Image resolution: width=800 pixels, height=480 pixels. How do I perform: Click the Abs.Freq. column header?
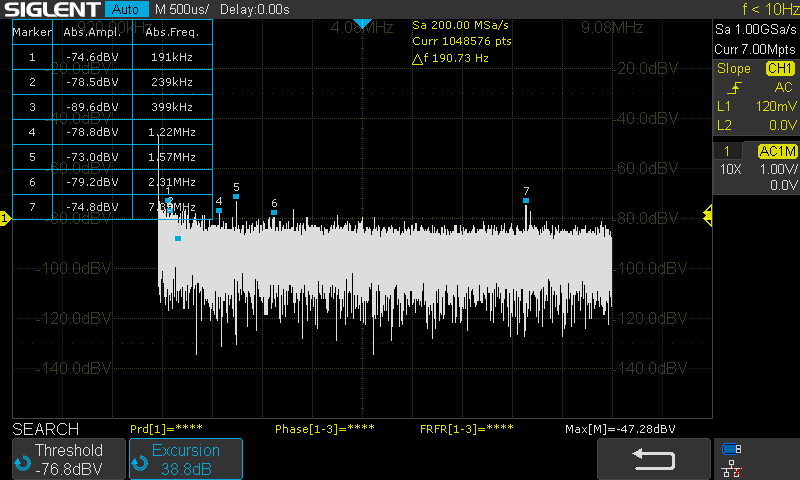pyautogui.click(x=172, y=32)
